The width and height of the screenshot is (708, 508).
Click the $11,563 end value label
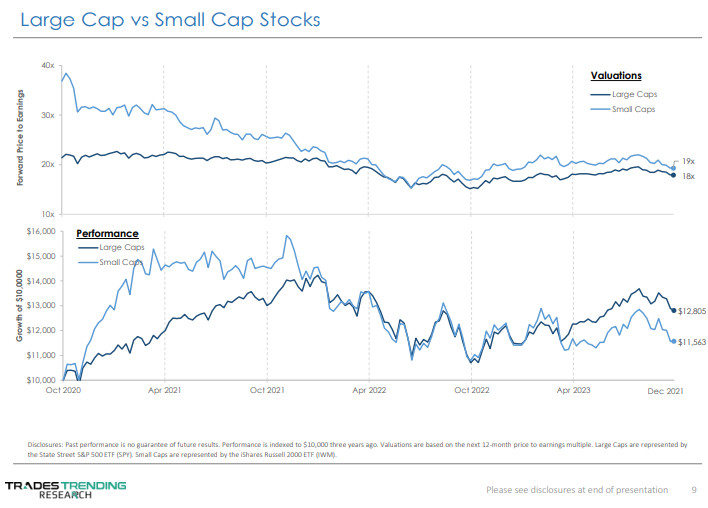pyautogui.click(x=692, y=342)
